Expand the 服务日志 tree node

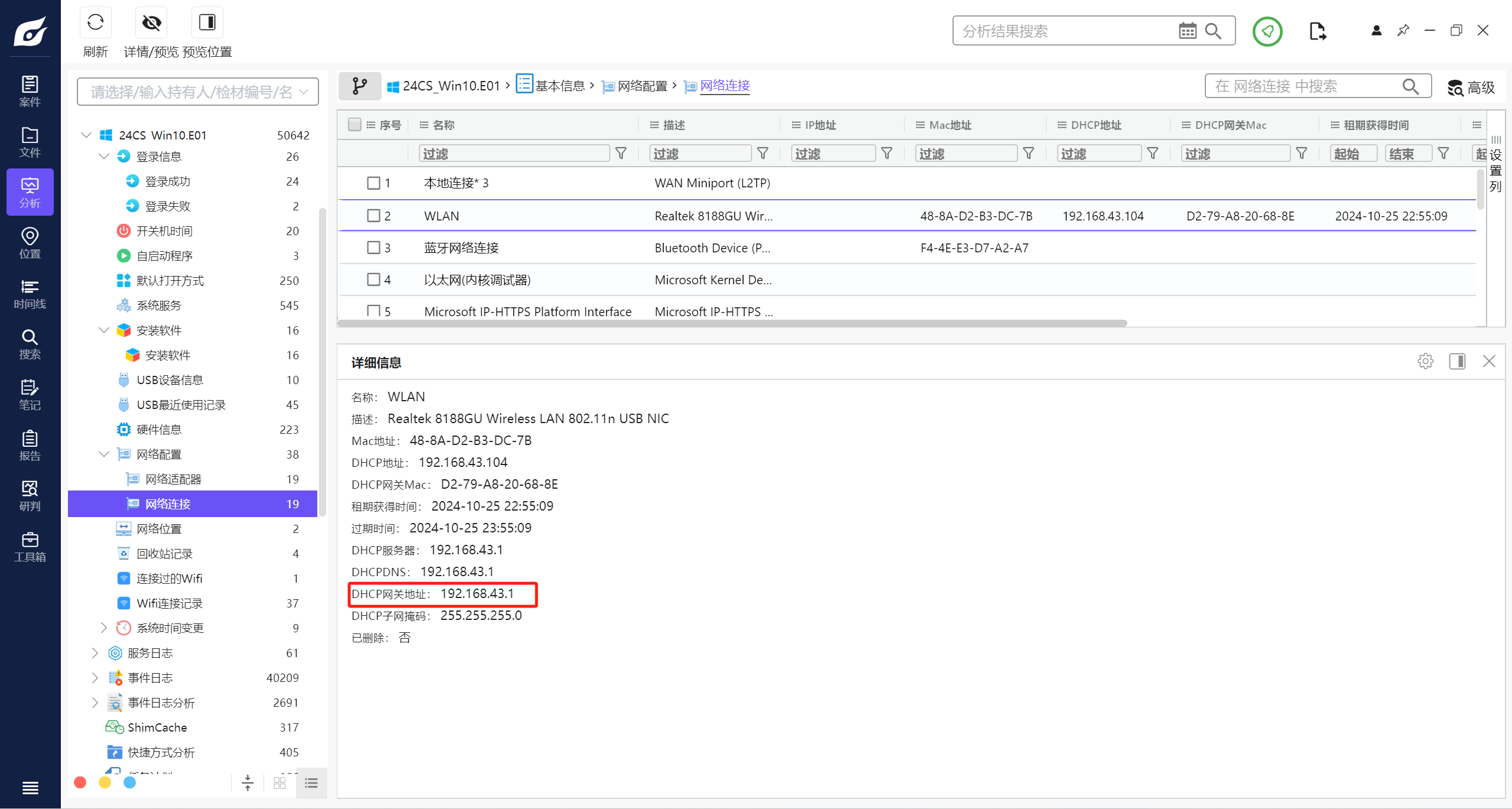click(95, 653)
